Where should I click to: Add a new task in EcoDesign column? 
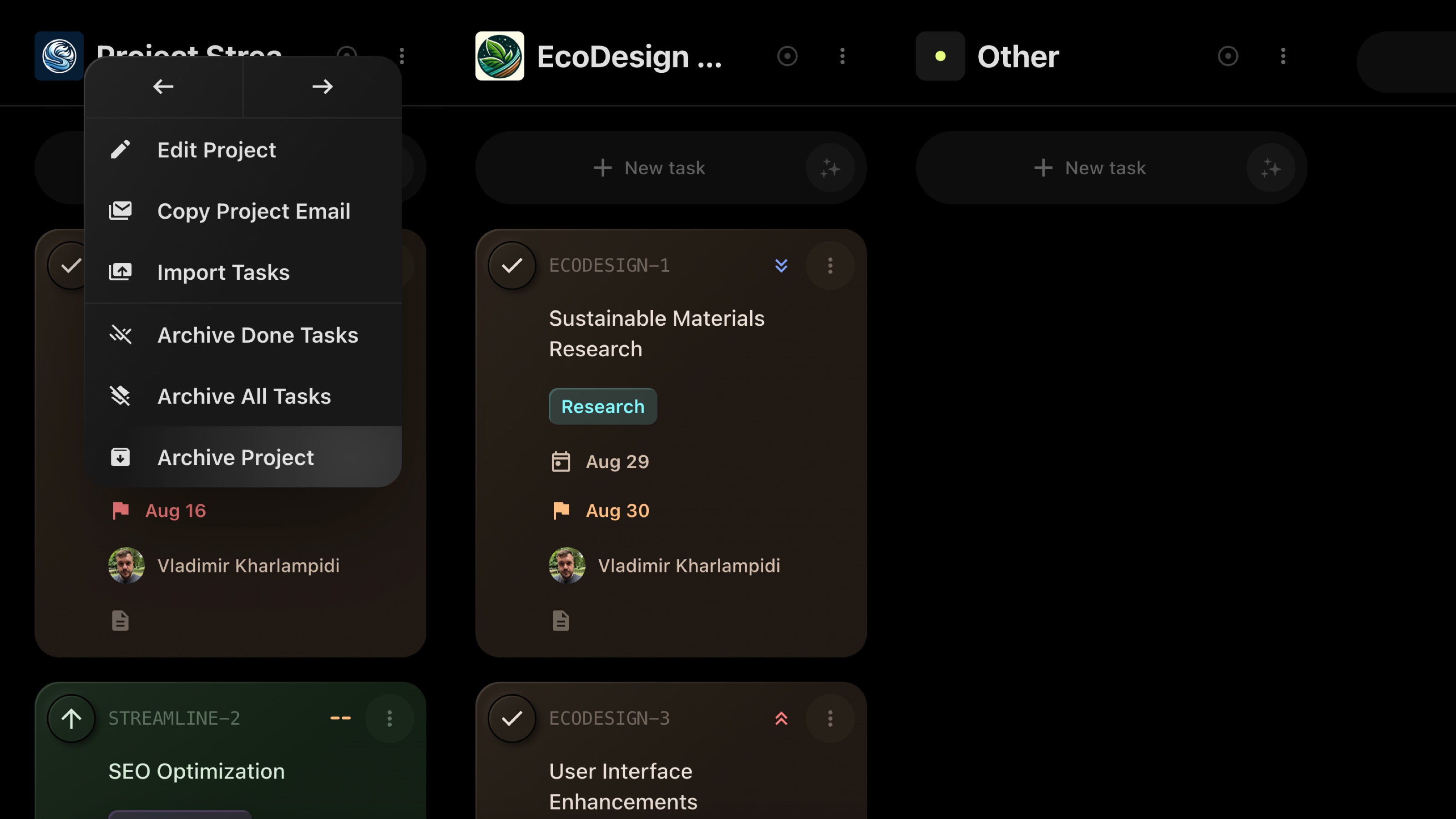click(x=650, y=168)
